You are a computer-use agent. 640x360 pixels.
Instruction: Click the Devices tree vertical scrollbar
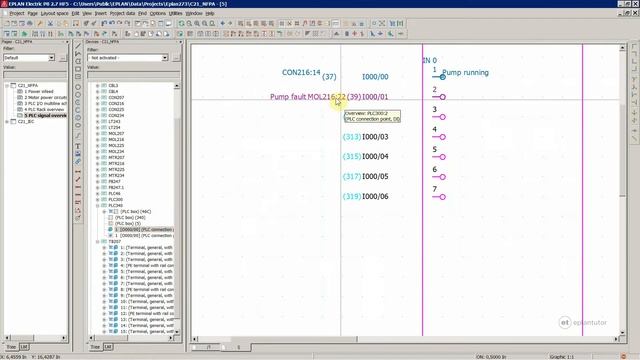coord(177,209)
